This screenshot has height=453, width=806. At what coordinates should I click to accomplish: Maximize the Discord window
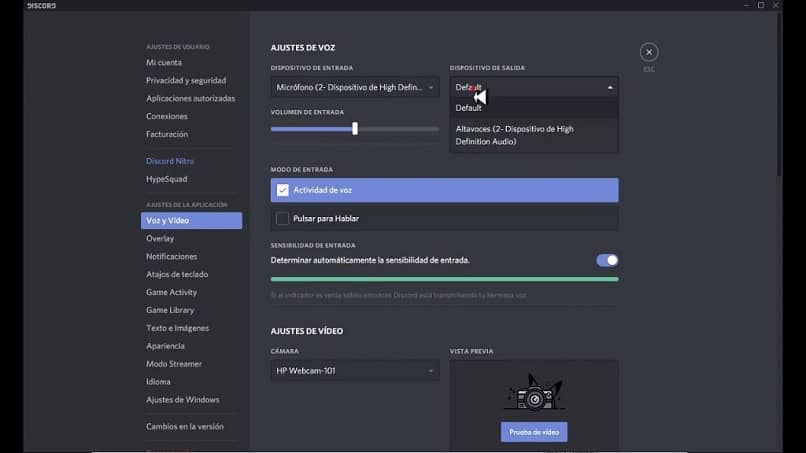tap(761, 5)
